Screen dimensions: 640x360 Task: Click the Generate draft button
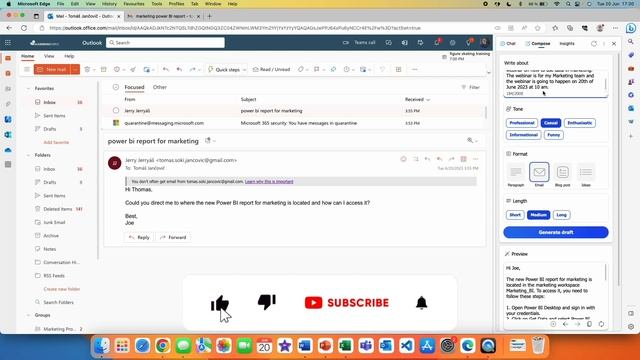click(x=556, y=232)
